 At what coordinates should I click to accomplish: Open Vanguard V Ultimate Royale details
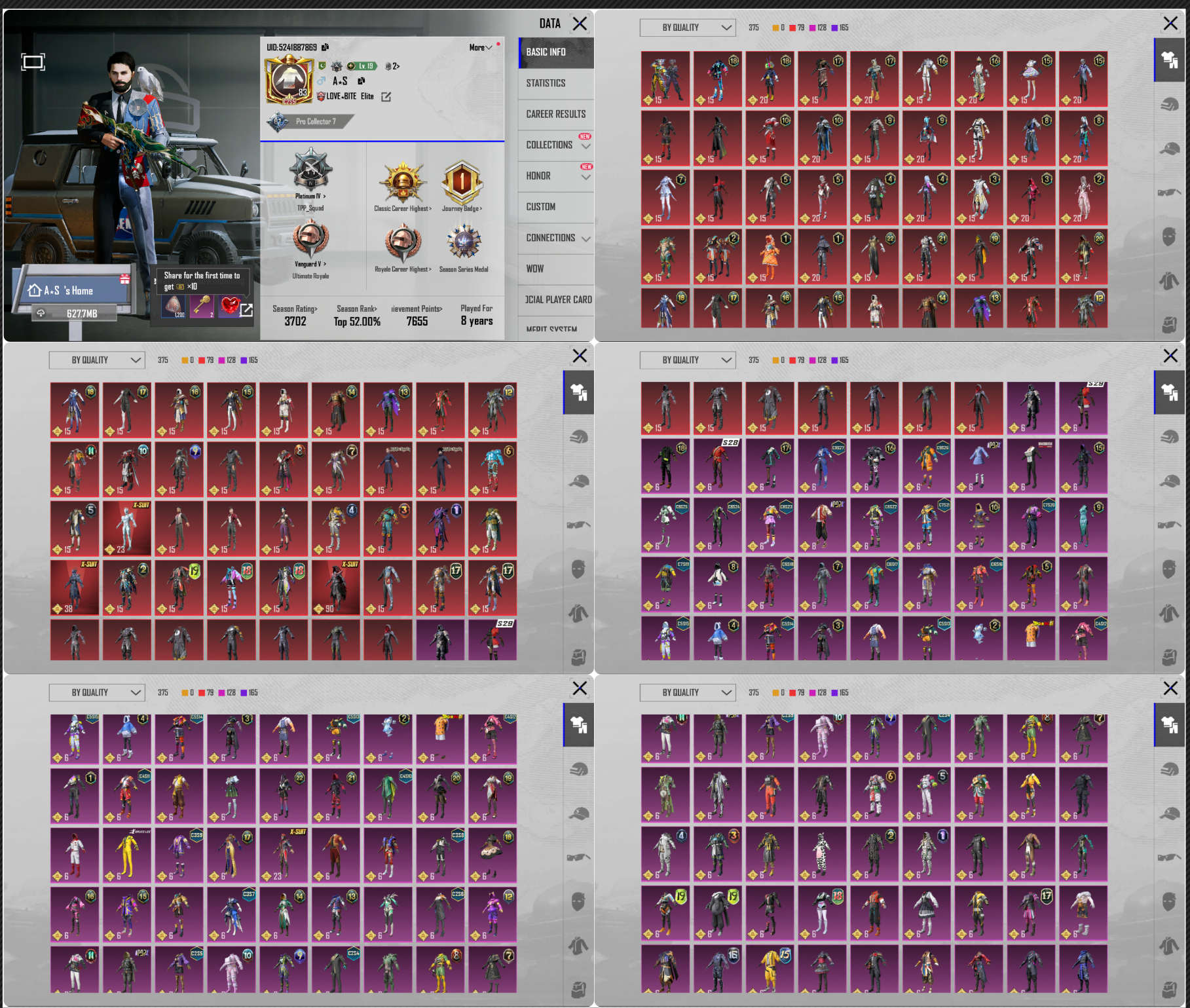pos(310,249)
